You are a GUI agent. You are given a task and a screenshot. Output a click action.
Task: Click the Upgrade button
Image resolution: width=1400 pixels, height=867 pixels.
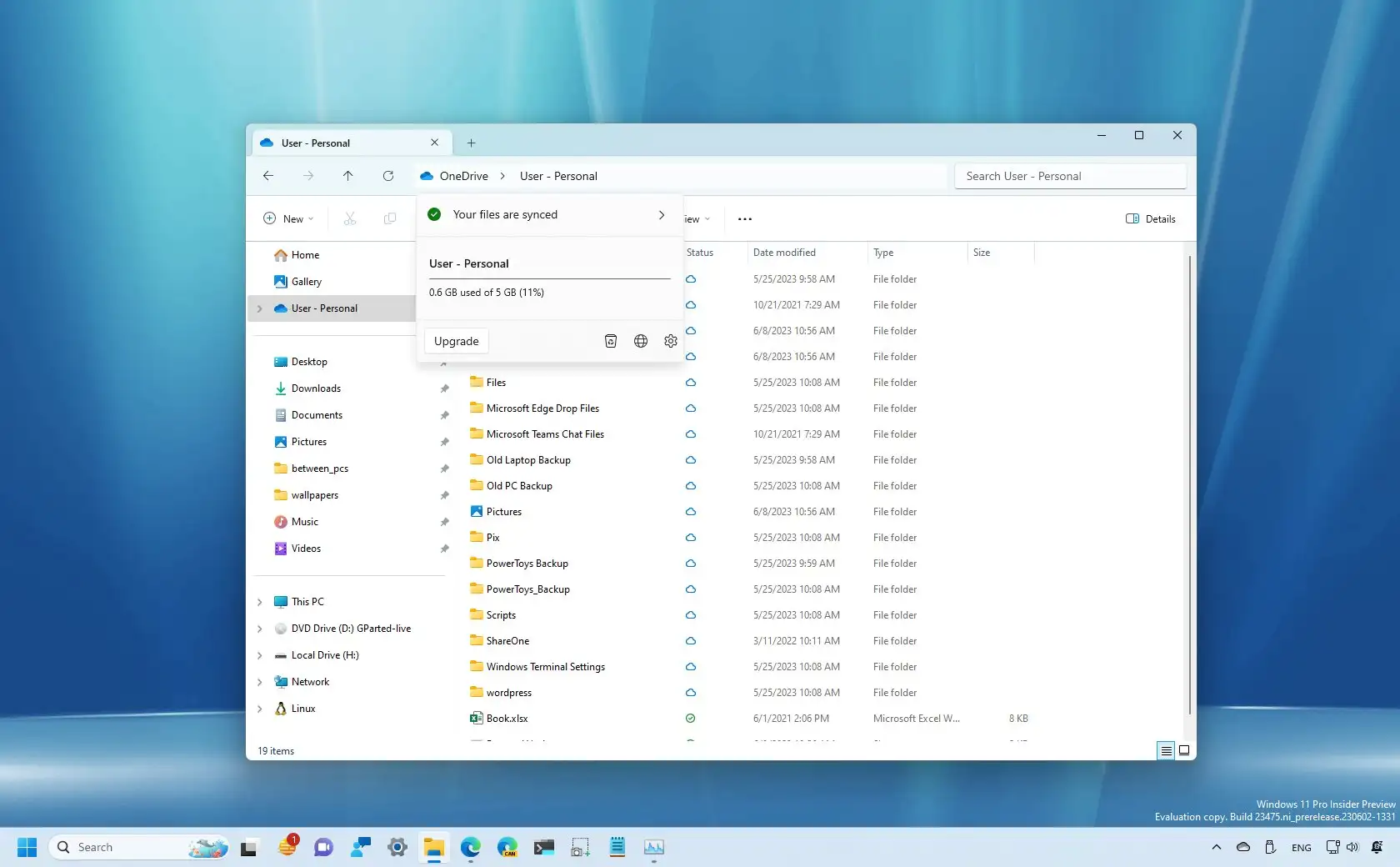pyautogui.click(x=455, y=341)
